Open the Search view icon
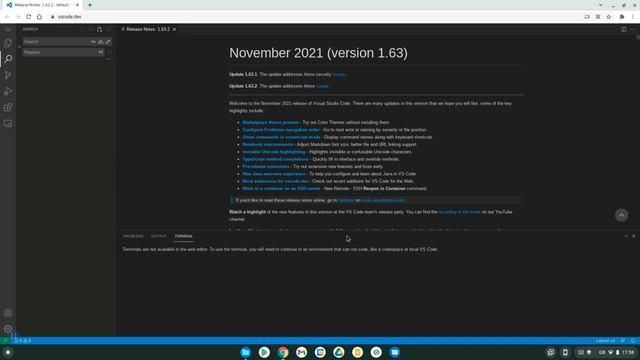The width and height of the screenshot is (640, 360). pos(8,59)
